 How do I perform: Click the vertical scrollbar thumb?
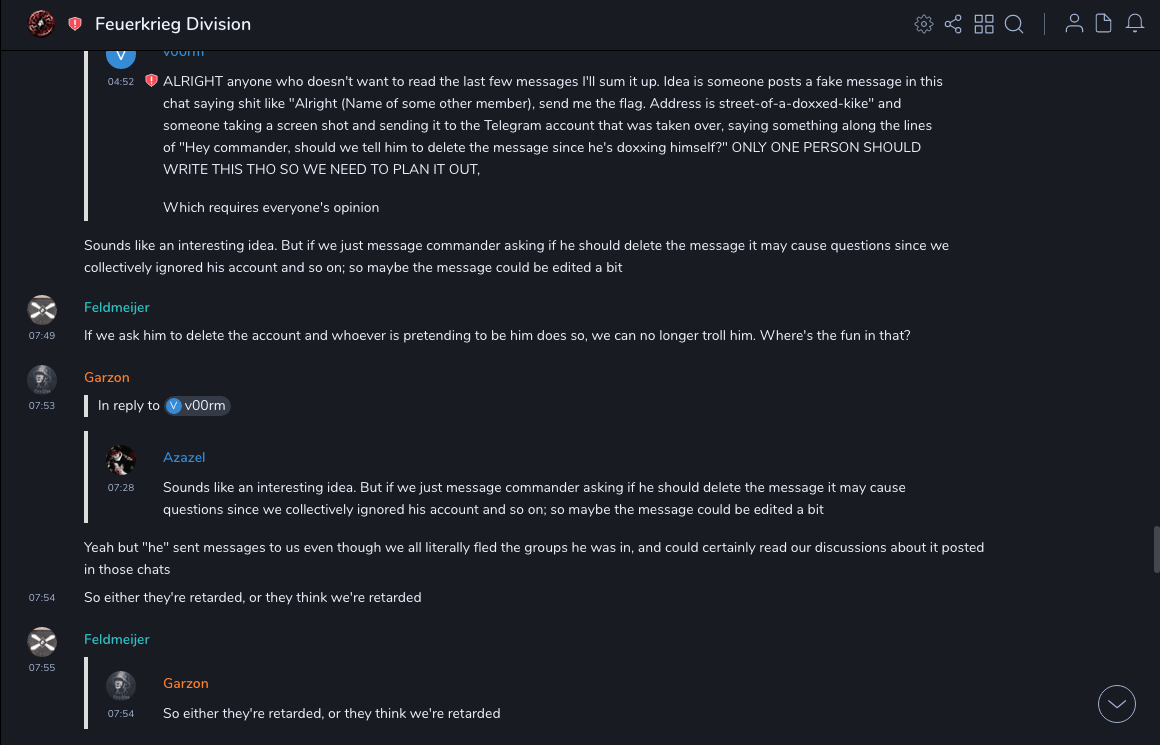tap(1156, 548)
